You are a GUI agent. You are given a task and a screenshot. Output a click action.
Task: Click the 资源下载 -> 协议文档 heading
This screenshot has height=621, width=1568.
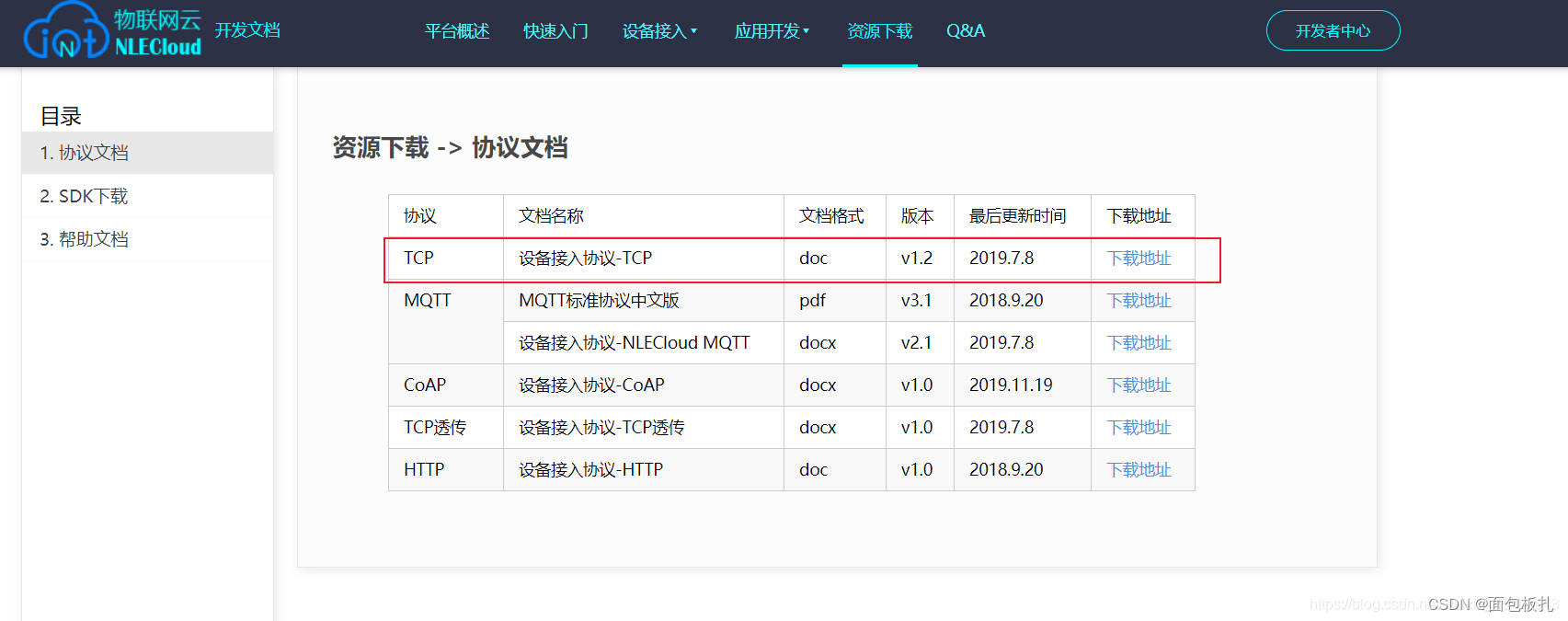point(450,147)
